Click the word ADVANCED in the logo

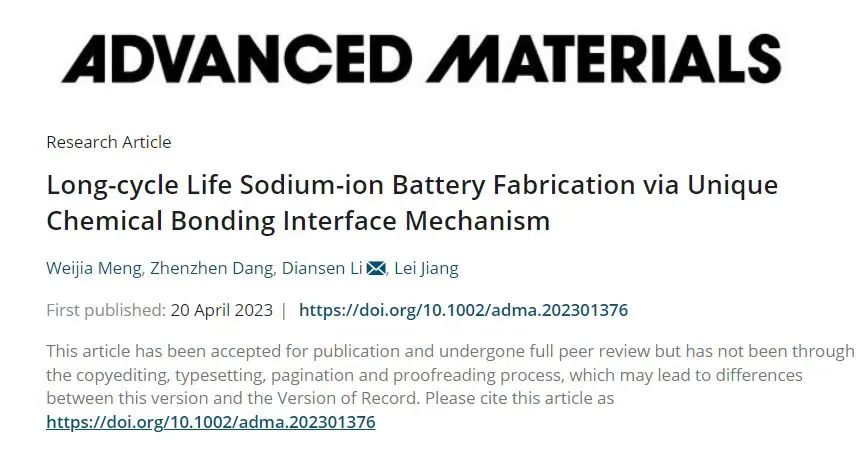237,59
